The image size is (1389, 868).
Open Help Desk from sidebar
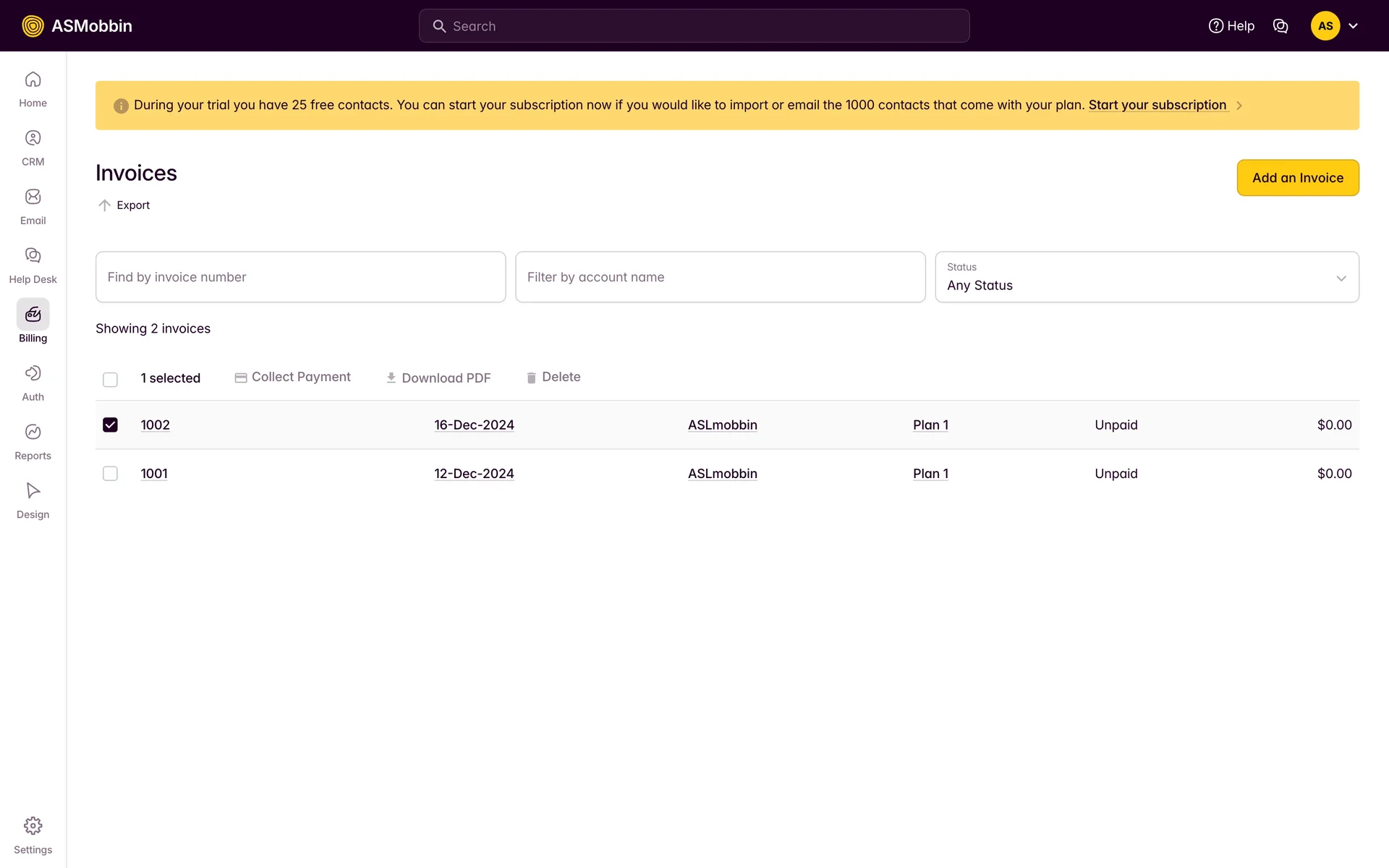click(x=33, y=265)
